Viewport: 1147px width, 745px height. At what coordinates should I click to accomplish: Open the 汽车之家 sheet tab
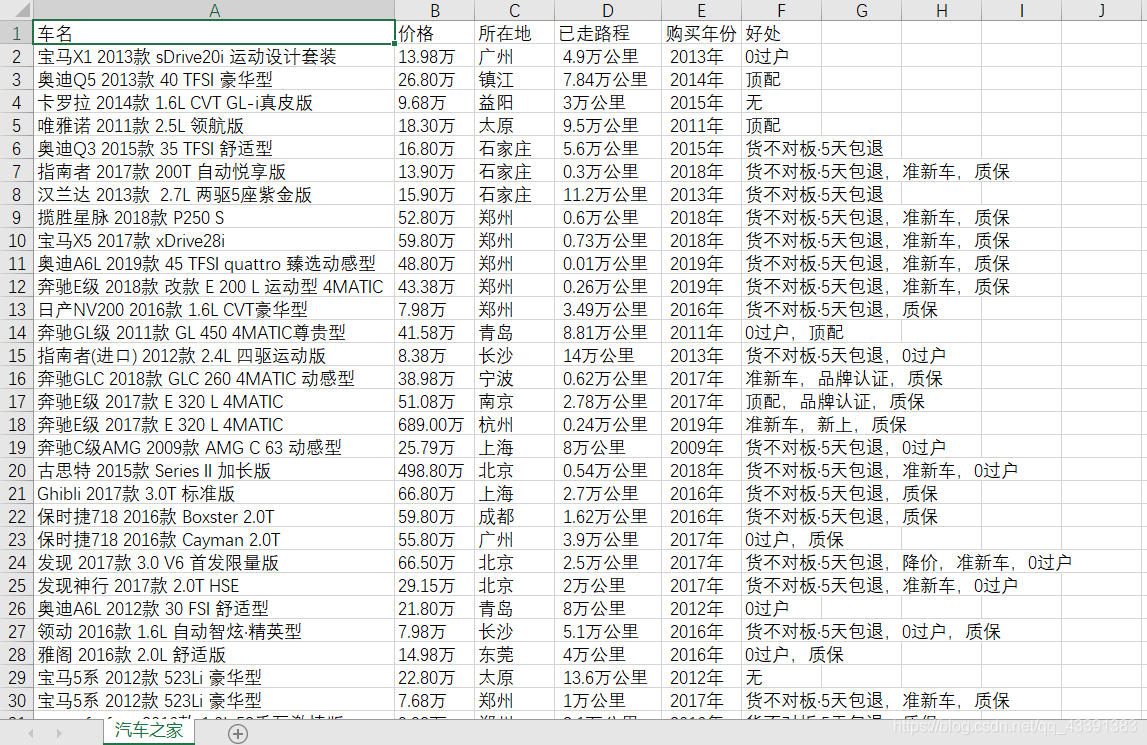[x=149, y=730]
